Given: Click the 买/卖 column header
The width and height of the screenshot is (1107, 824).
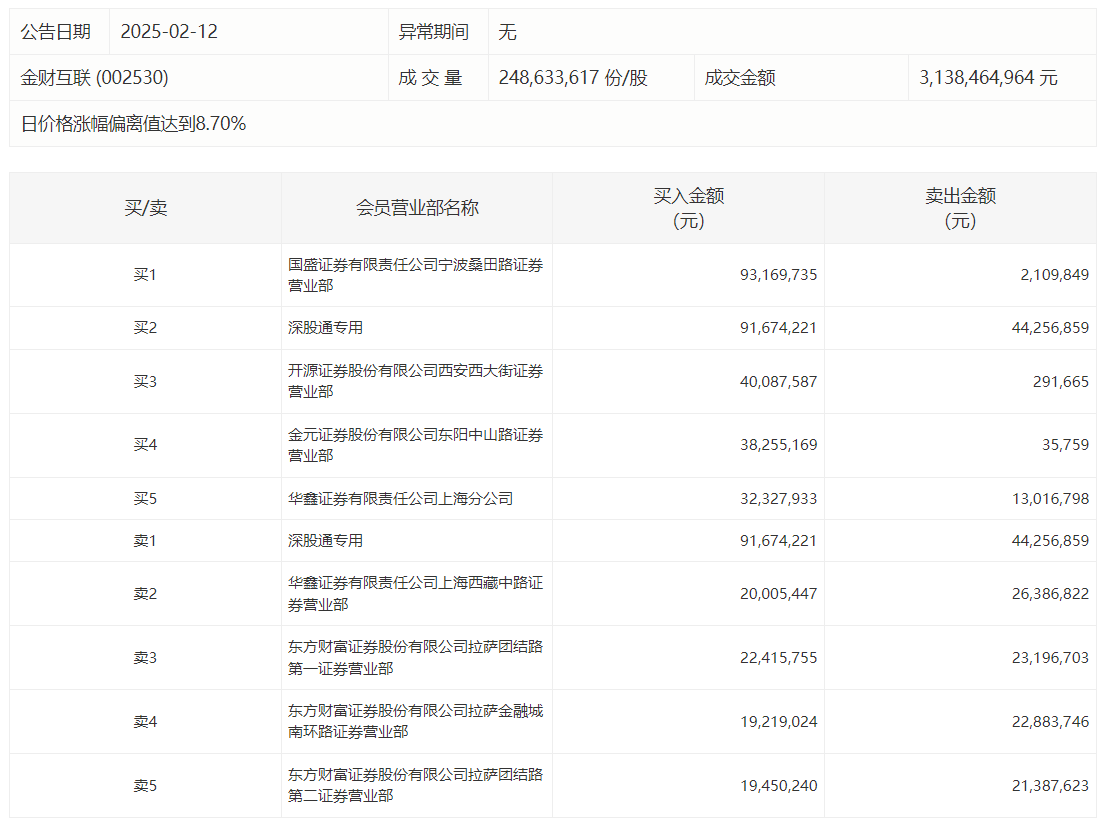Looking at the screenshot, I should [145, 208].
